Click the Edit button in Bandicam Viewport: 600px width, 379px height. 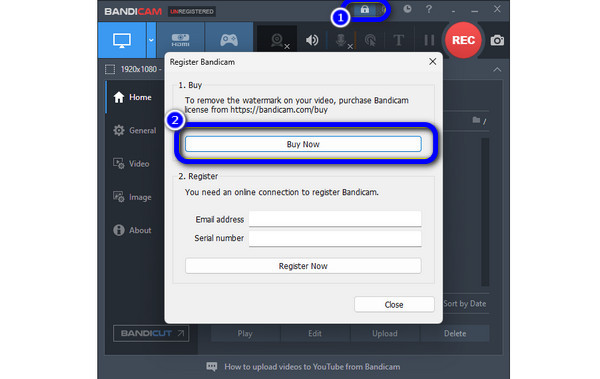point(315,333)
